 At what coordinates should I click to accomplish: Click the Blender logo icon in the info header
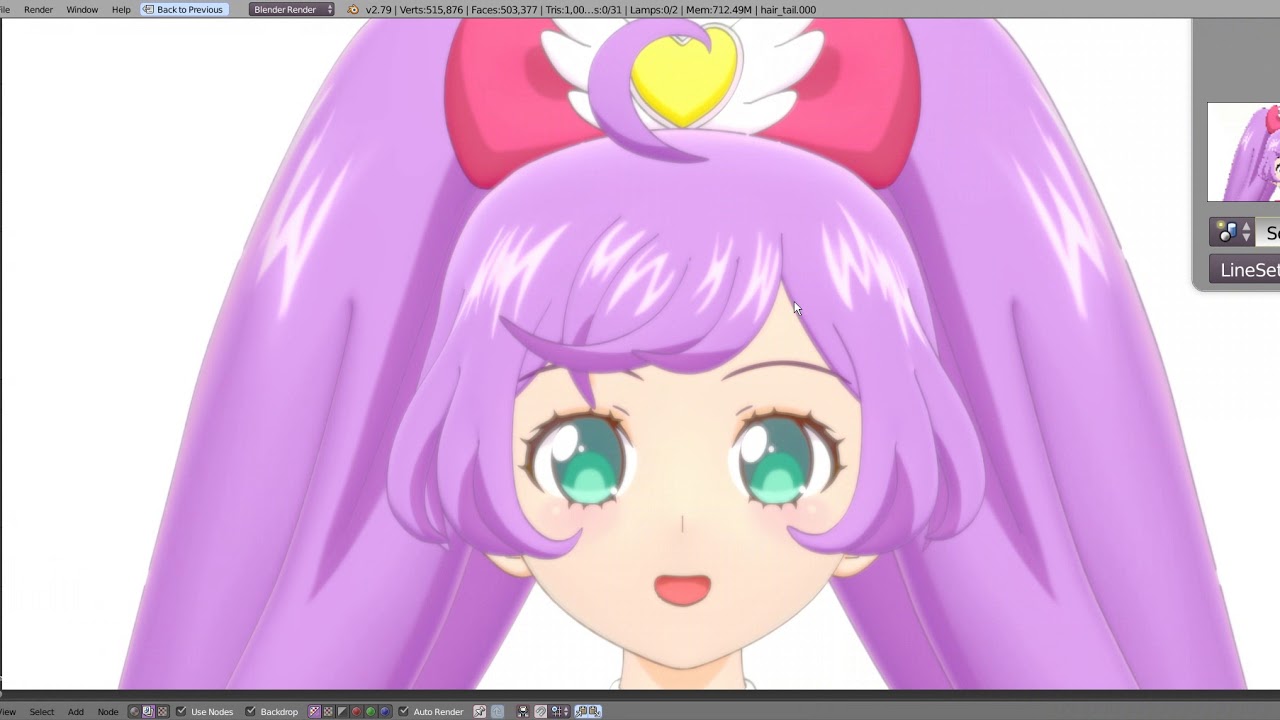(x=353, y=10)
